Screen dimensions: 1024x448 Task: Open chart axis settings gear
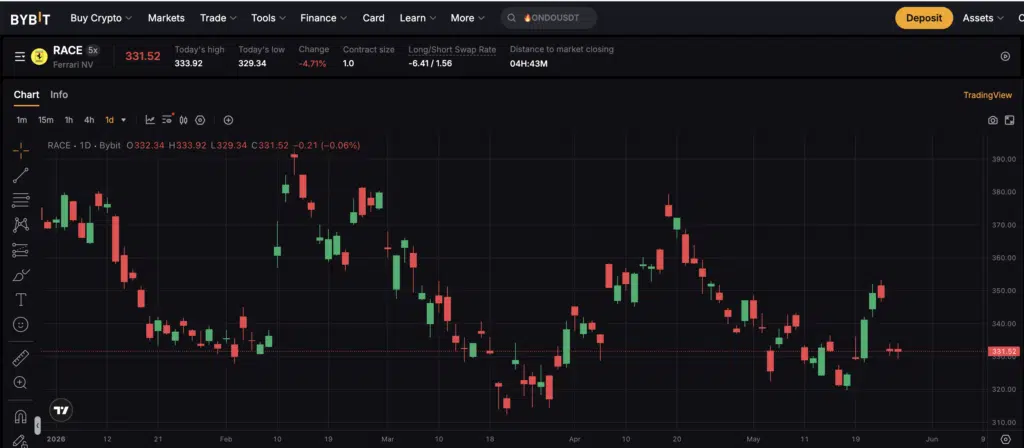point(1006,440)
